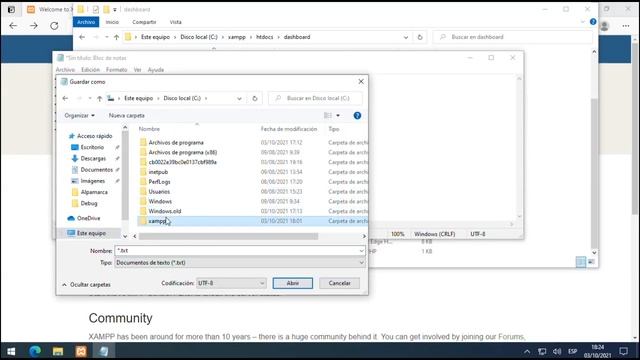Select Este equipo in navigation pane
Viewport: 640px width, 360px height.
[x=91, y=233]
